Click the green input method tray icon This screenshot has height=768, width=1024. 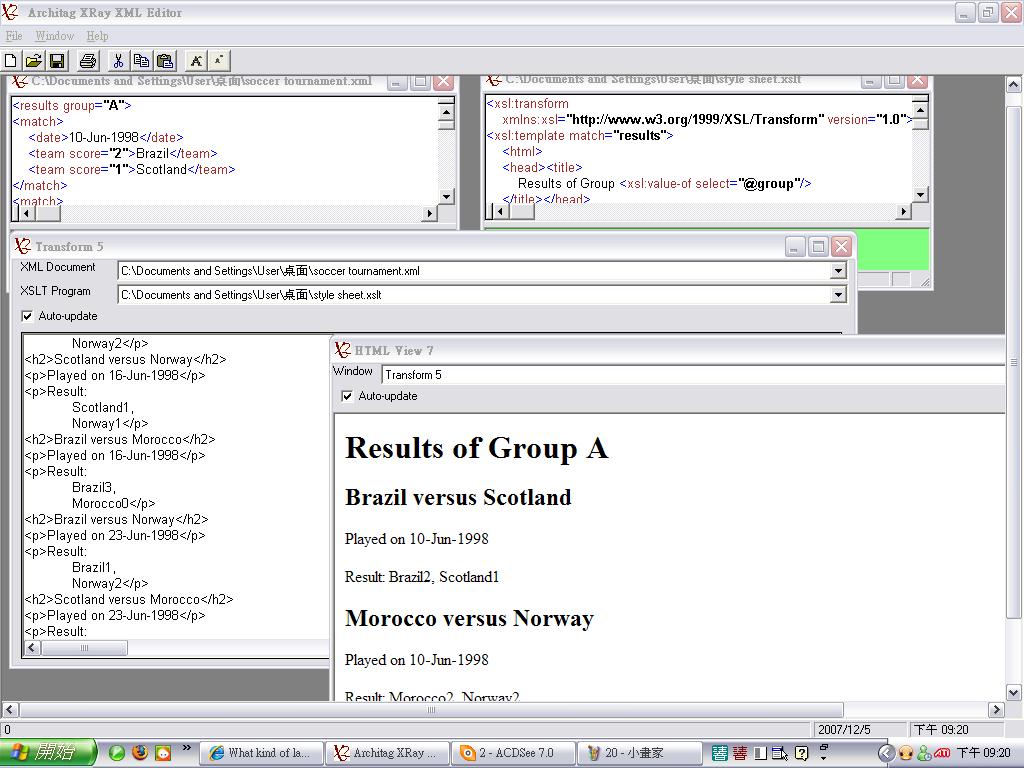(x=720, y=753)
